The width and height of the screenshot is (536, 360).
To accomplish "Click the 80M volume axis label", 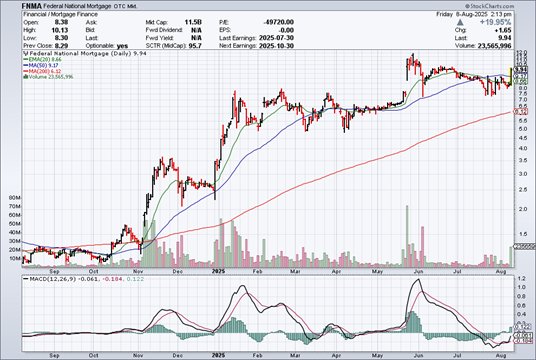I will pyautogui.click(x=15, y=198).
